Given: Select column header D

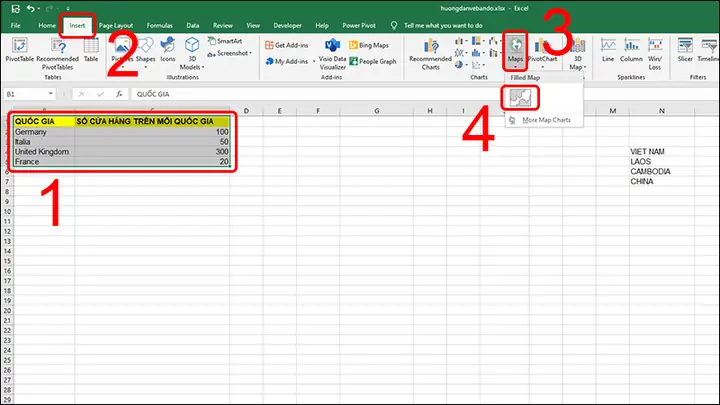Looking at the screenshot, I should coord(246,111).
